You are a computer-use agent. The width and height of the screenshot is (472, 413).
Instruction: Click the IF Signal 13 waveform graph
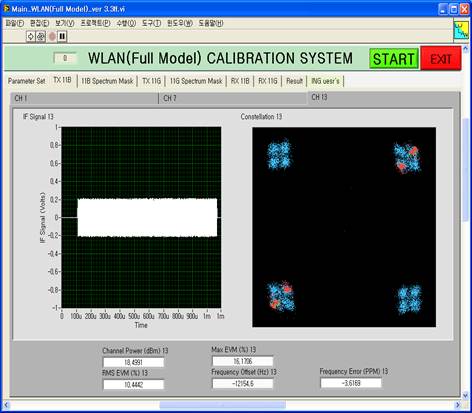click(141, 217)
